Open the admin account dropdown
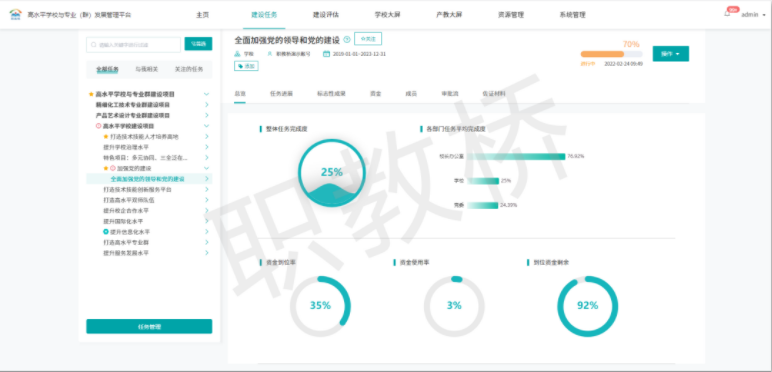The image size is (772, 372). pyautogui.click(x=753, y=15)
